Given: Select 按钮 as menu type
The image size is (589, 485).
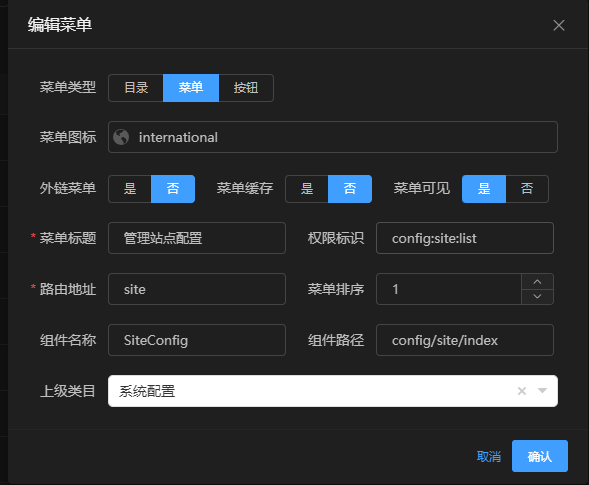Looking at the screenshot, I should 246,88.
